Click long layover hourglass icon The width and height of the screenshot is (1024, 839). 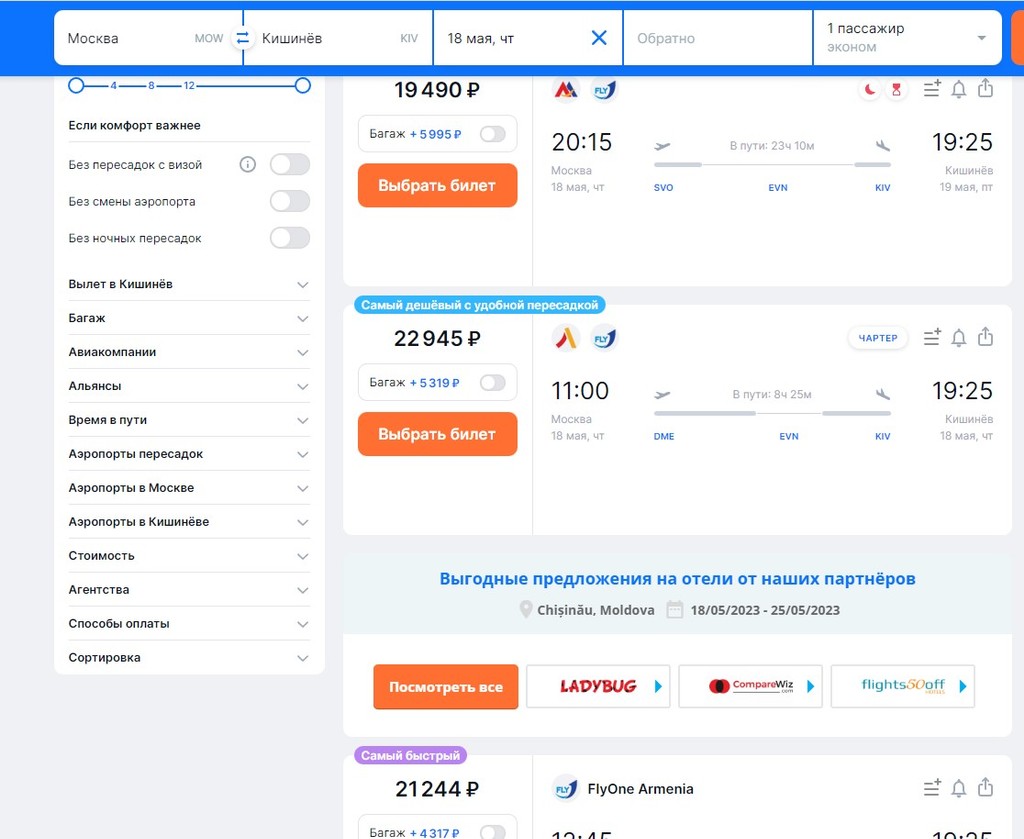[897, 89]
